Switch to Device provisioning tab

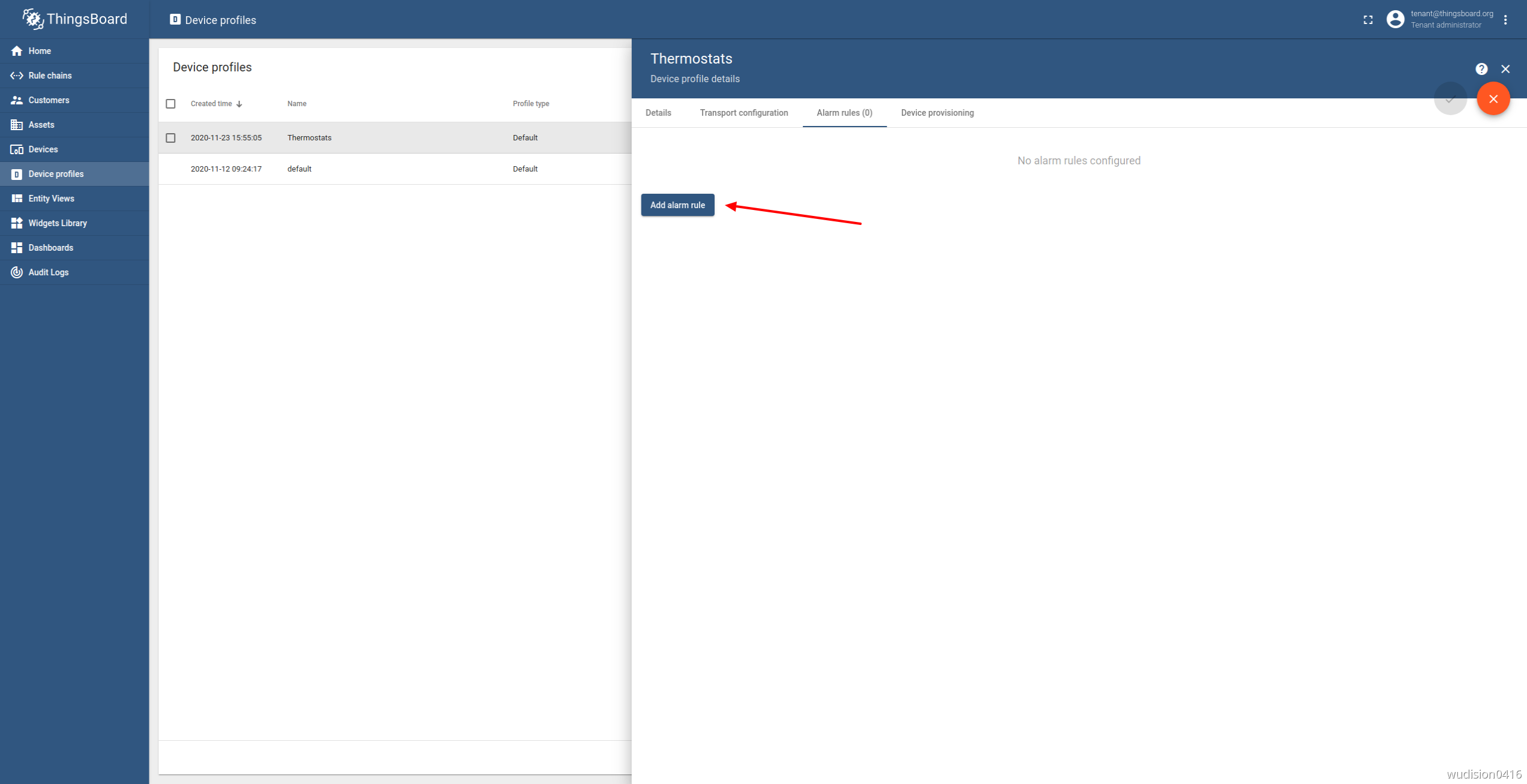tap(937, 113)
